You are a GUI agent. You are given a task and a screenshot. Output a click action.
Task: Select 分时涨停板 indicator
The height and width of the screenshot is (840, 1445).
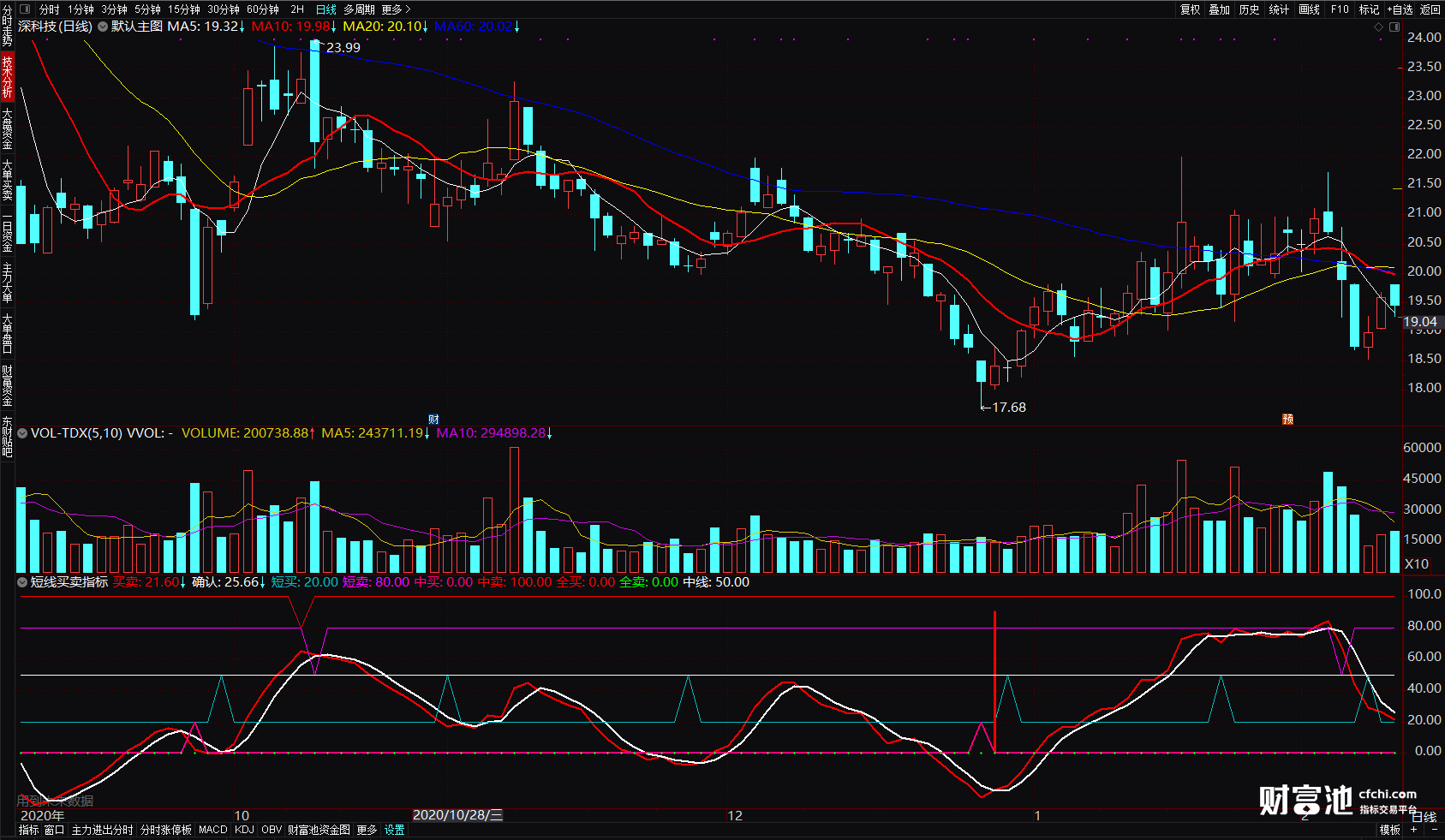[x=166, y=830]
